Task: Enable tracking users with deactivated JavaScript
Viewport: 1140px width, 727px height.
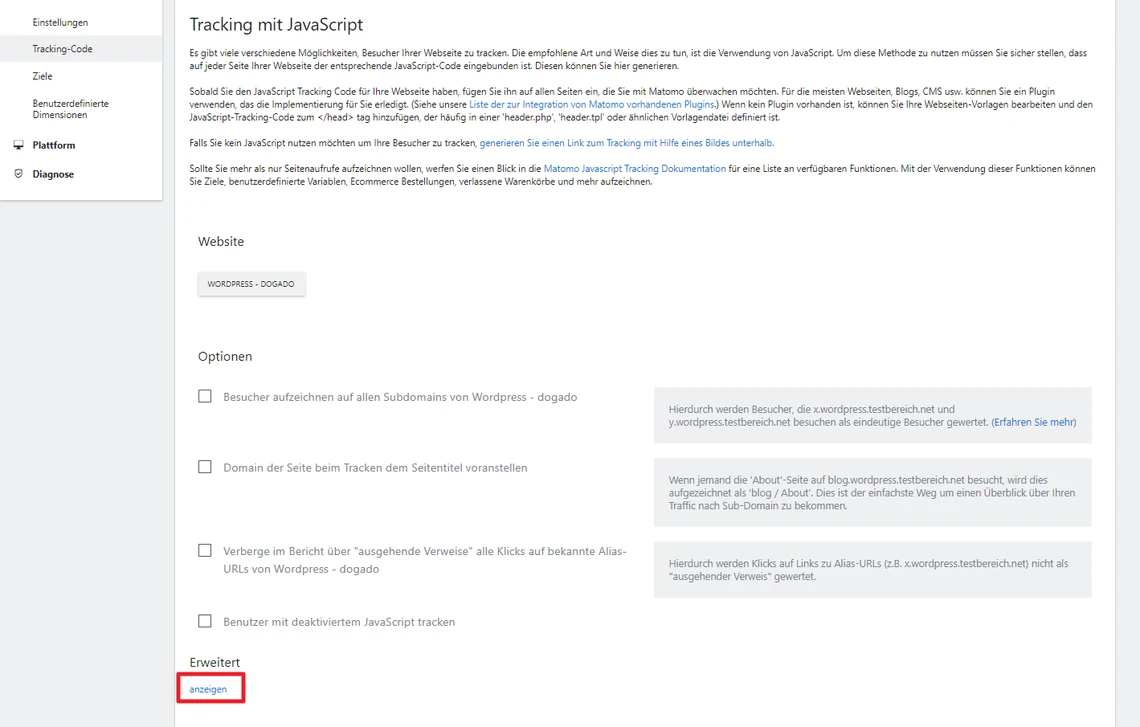Action: click(x=205, y=621)
